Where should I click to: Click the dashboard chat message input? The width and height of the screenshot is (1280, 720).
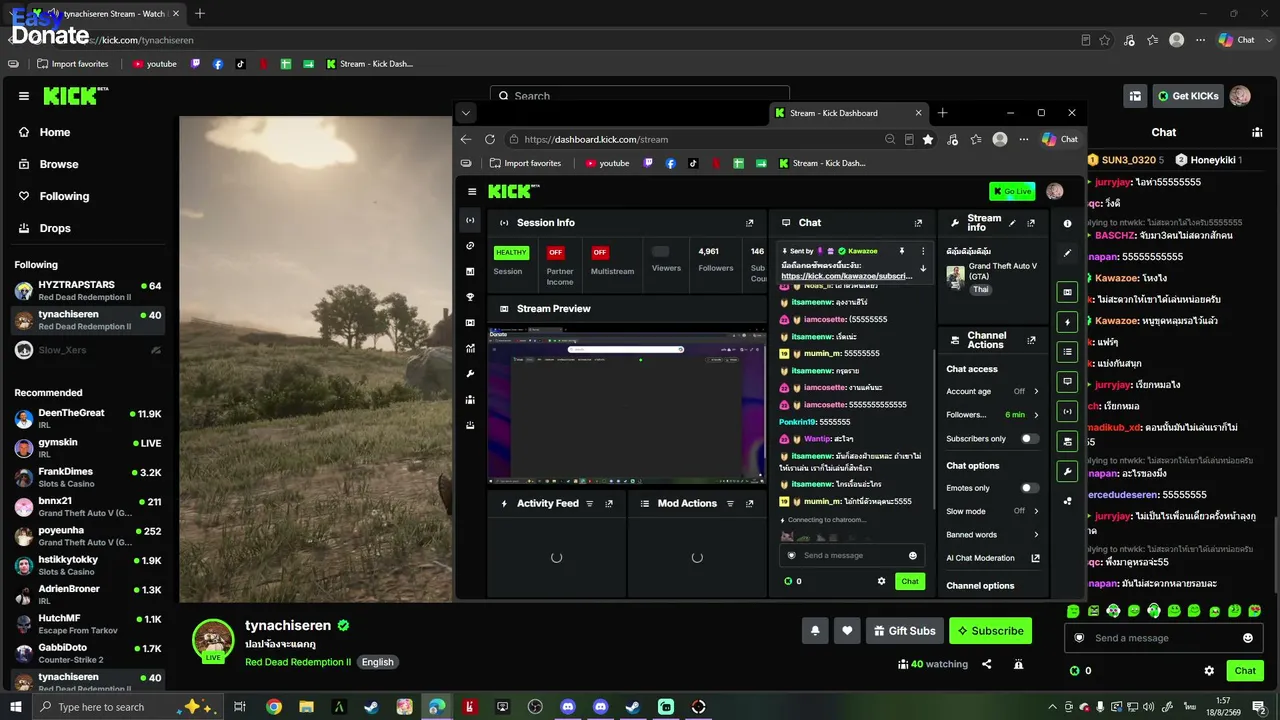point(852,556)
